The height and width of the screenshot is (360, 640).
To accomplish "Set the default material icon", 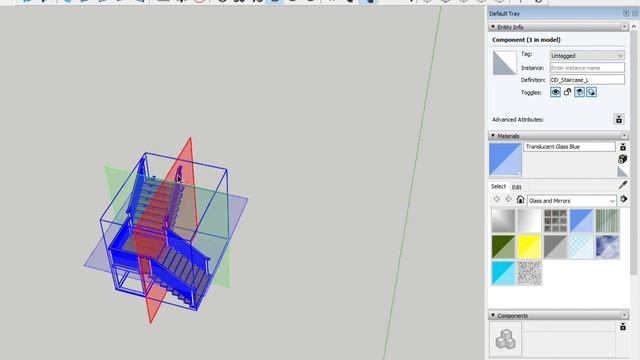I will tap(622, 171).
